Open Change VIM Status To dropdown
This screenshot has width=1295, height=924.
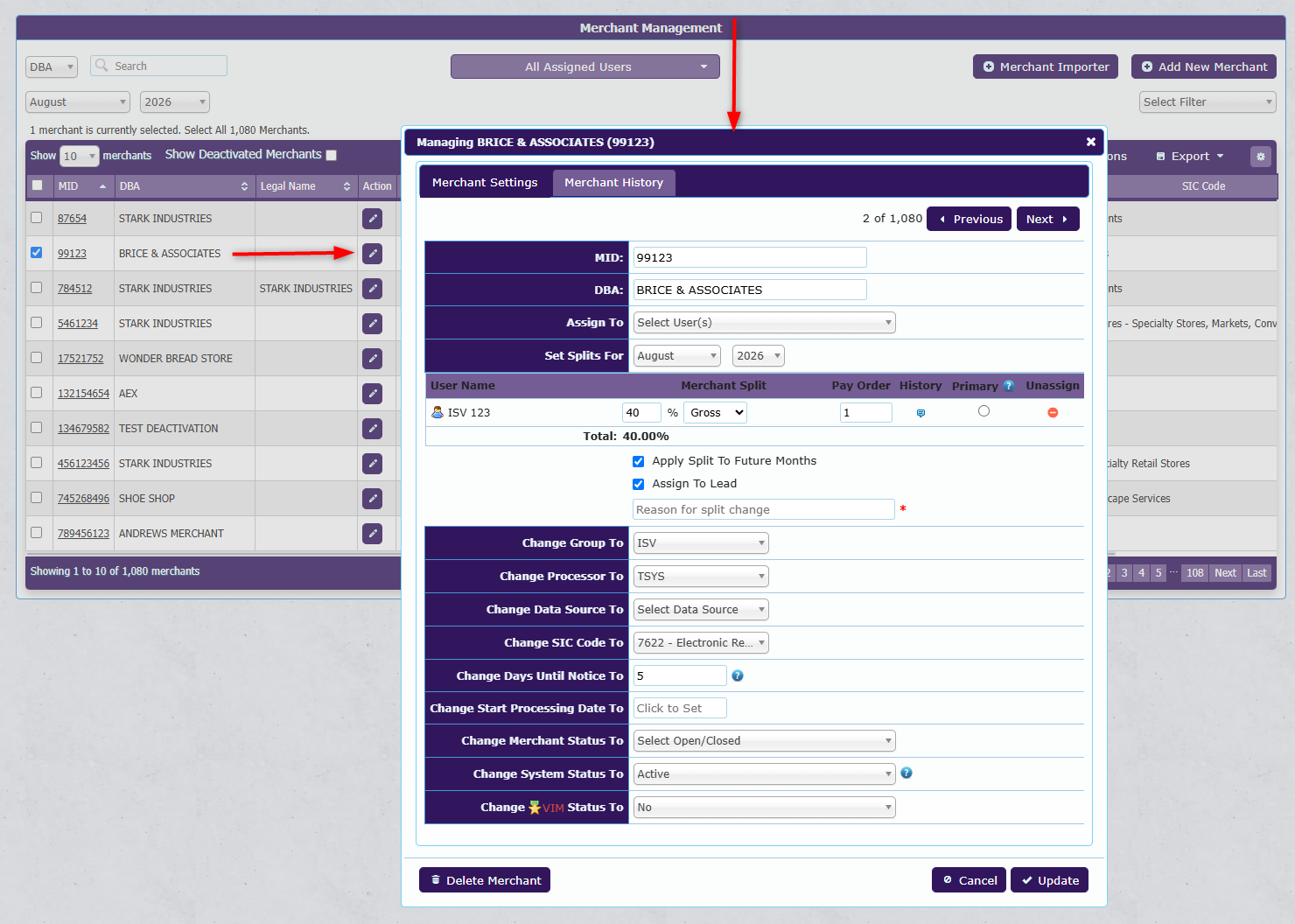pos(765,808)
